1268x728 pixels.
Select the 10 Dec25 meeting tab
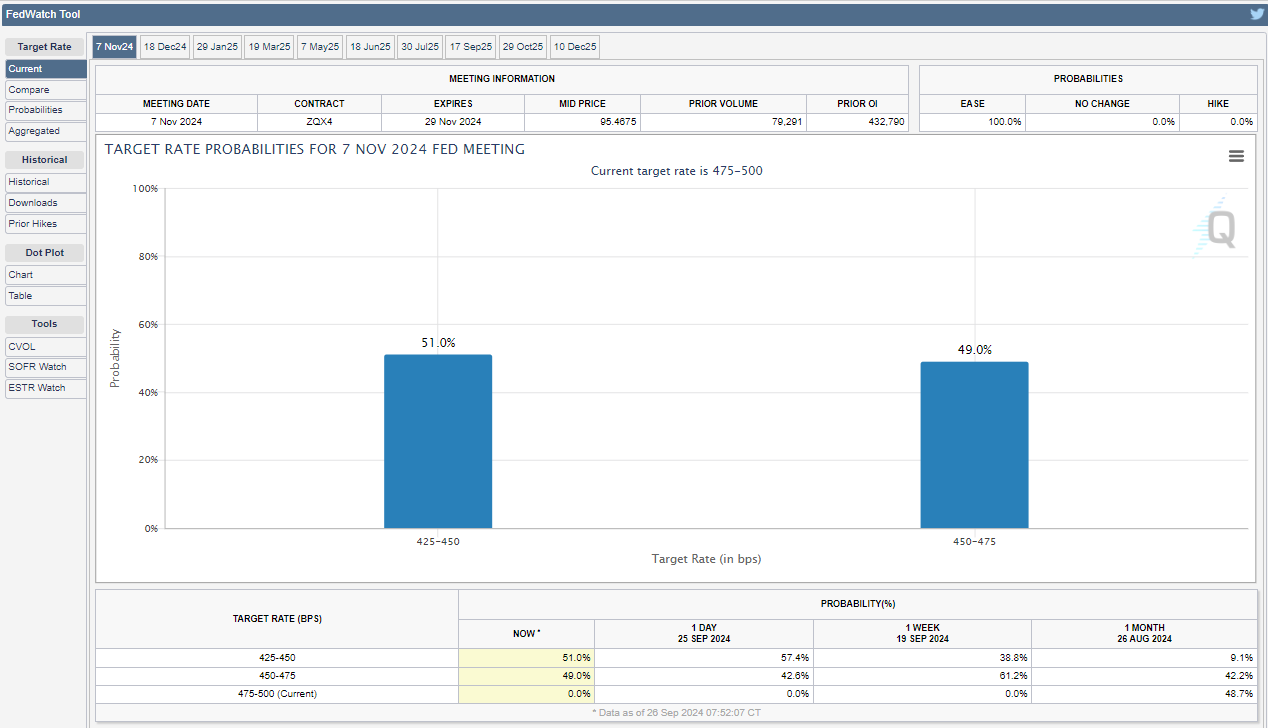click(x=575, y=47)
